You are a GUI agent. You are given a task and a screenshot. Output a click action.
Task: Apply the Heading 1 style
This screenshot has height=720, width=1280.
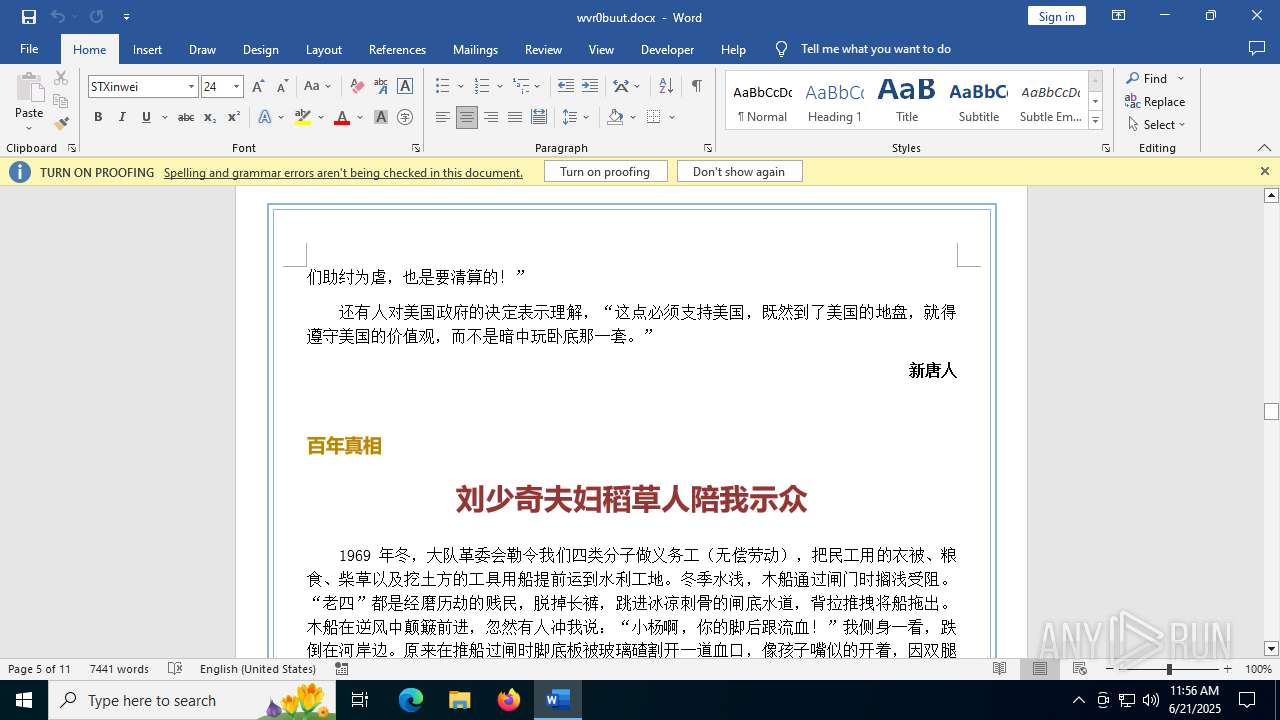click(x=834, y=101)
